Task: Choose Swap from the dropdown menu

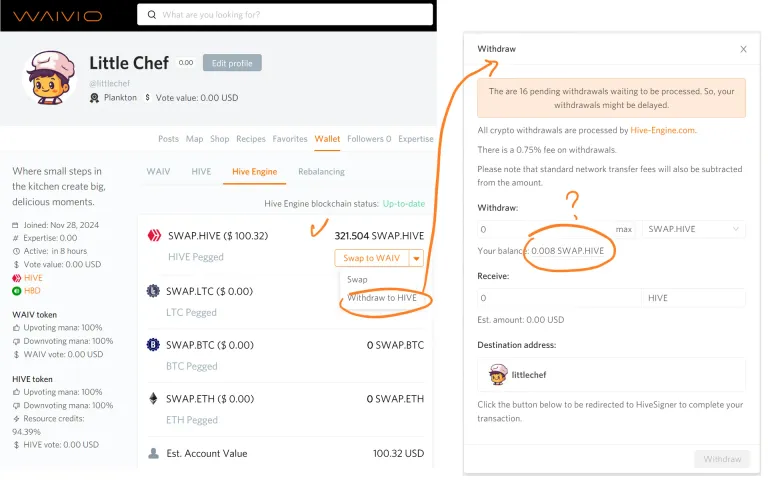Action: (357, 279)
